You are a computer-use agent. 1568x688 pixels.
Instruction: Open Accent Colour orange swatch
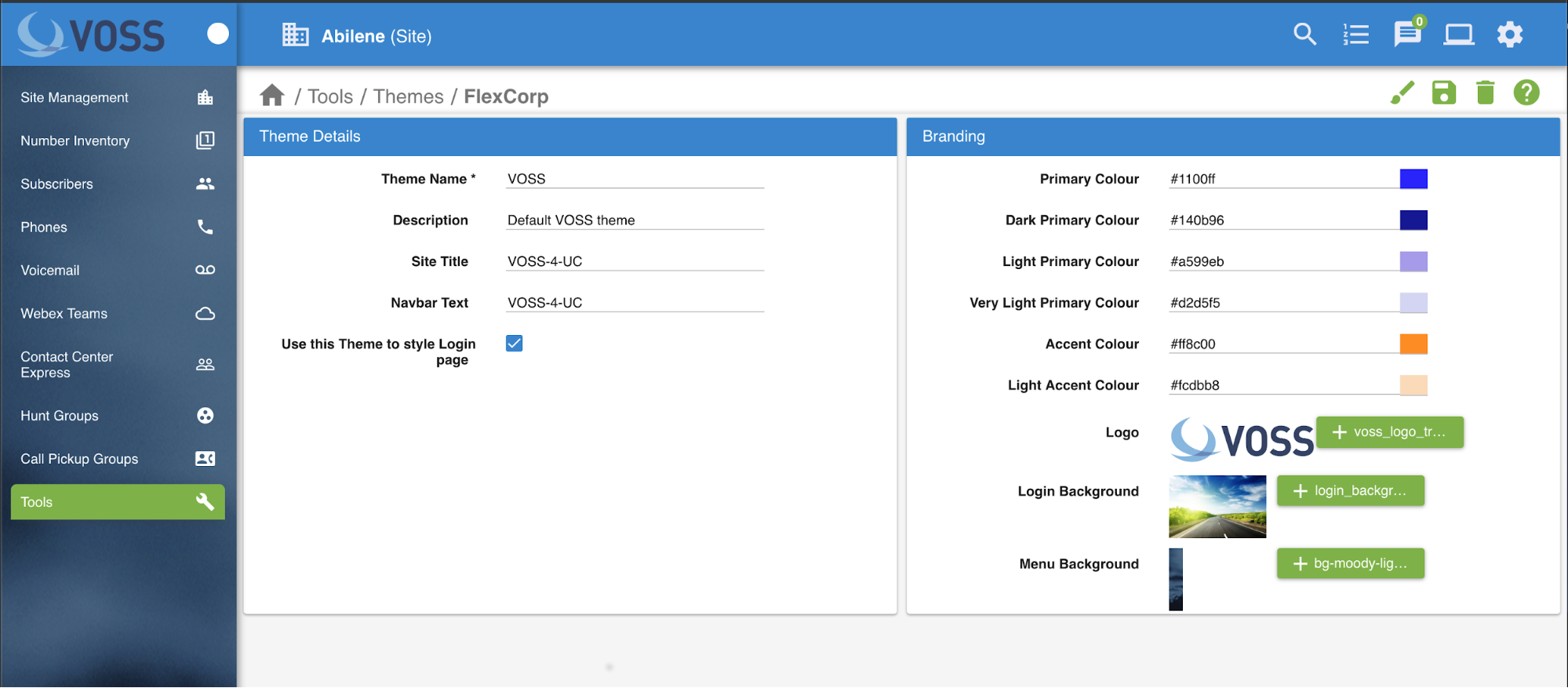(x=1413, y=344)
